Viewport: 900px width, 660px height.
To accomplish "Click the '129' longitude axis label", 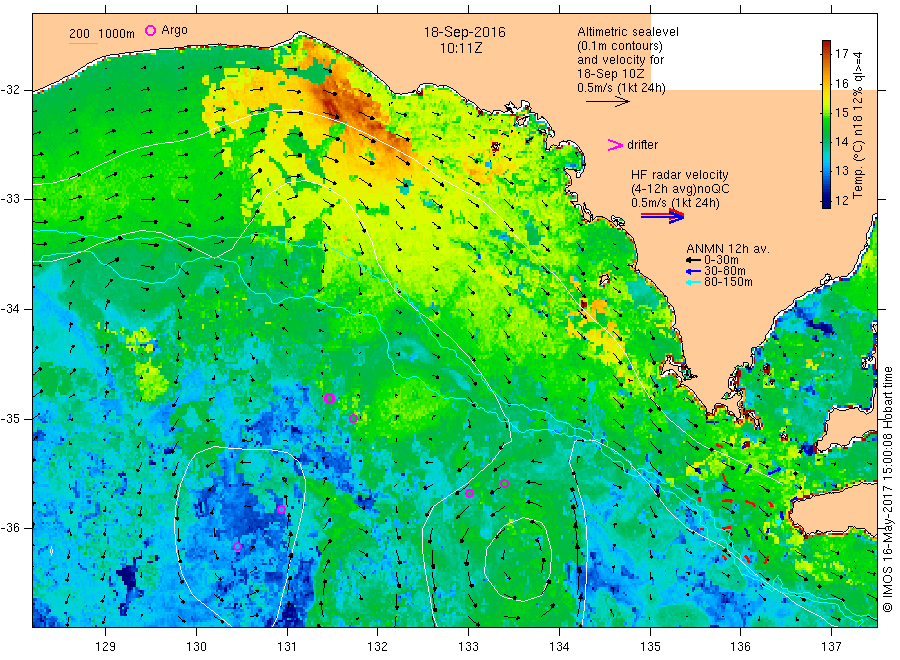I will click(x=106, y=647).
